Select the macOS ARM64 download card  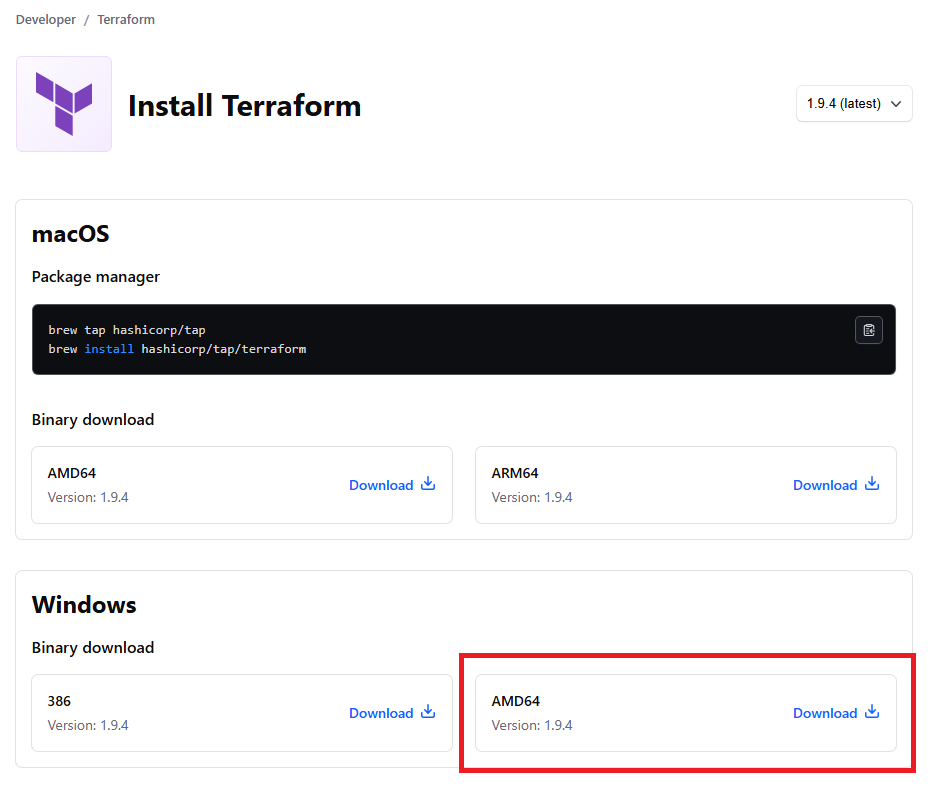click(686, 485)
